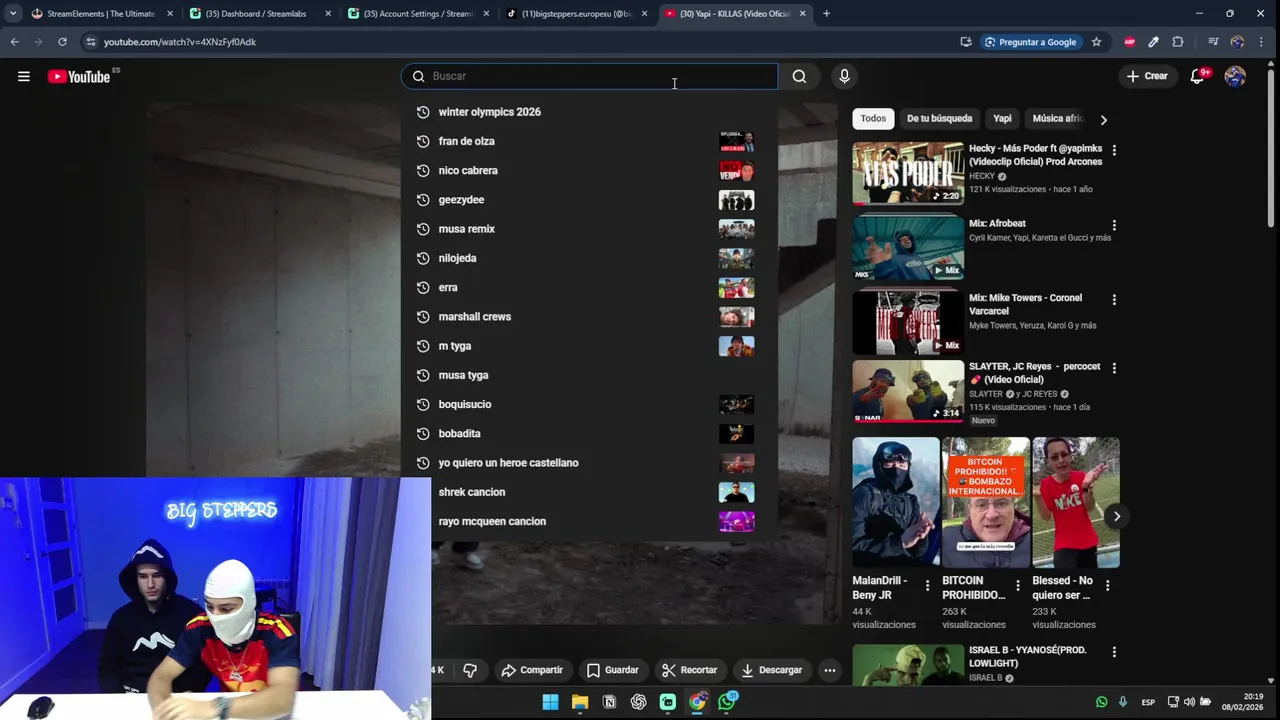Open options for ISRAEL B video

coord(1114,651)
